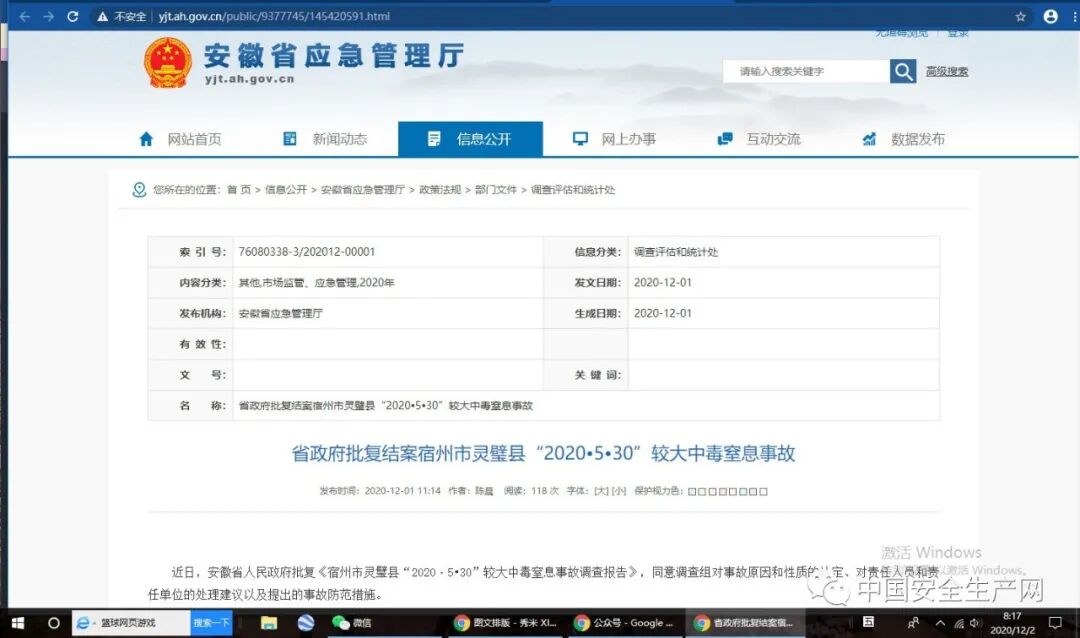
Task: Click the magnifier search icon
Action: pos(901,71)
